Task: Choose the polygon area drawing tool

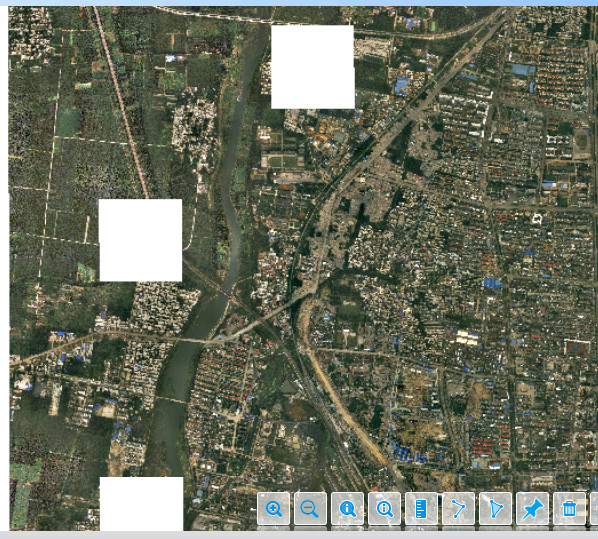Action: point(495,508)
